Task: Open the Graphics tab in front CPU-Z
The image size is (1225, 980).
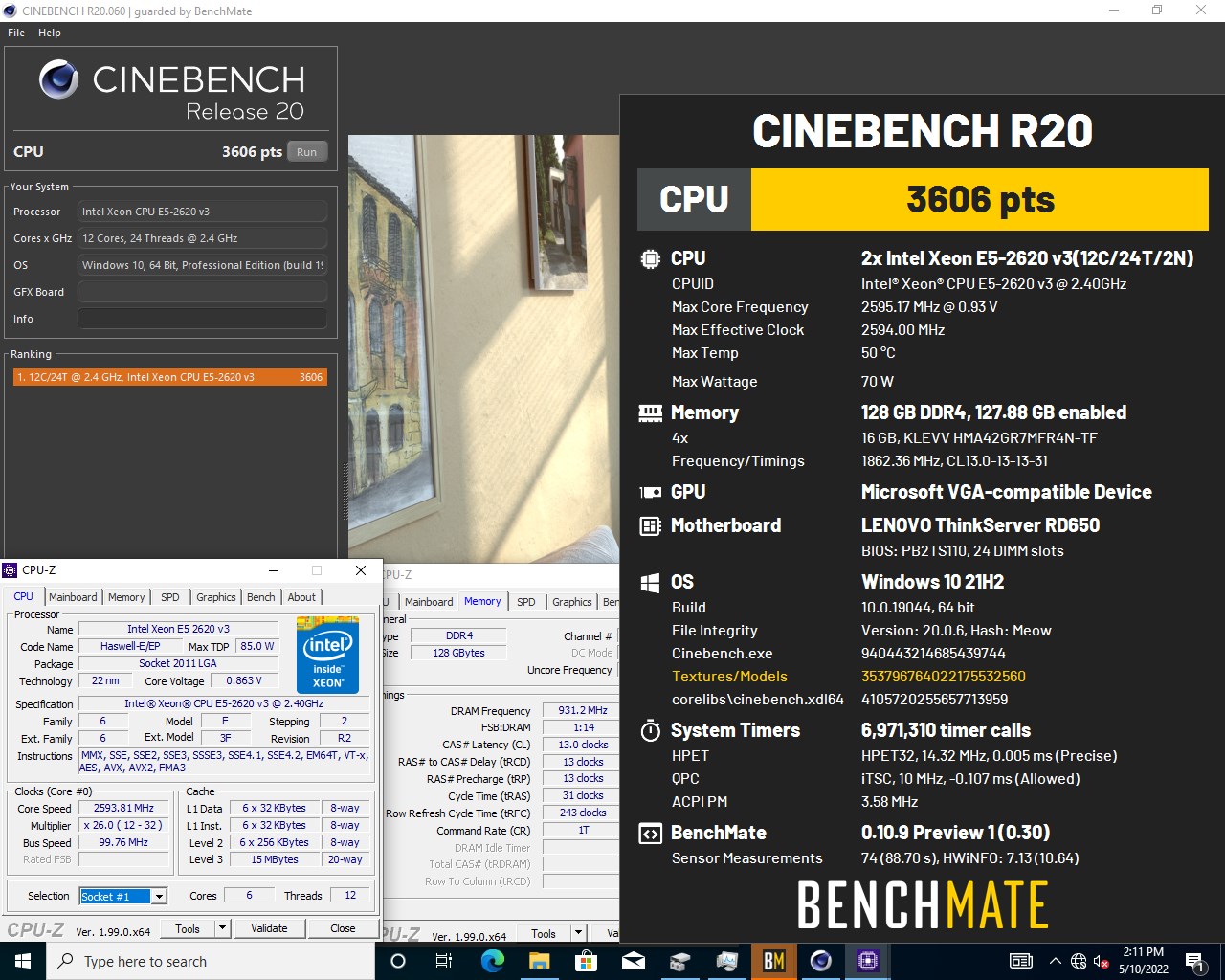Action: coord(216,597)
